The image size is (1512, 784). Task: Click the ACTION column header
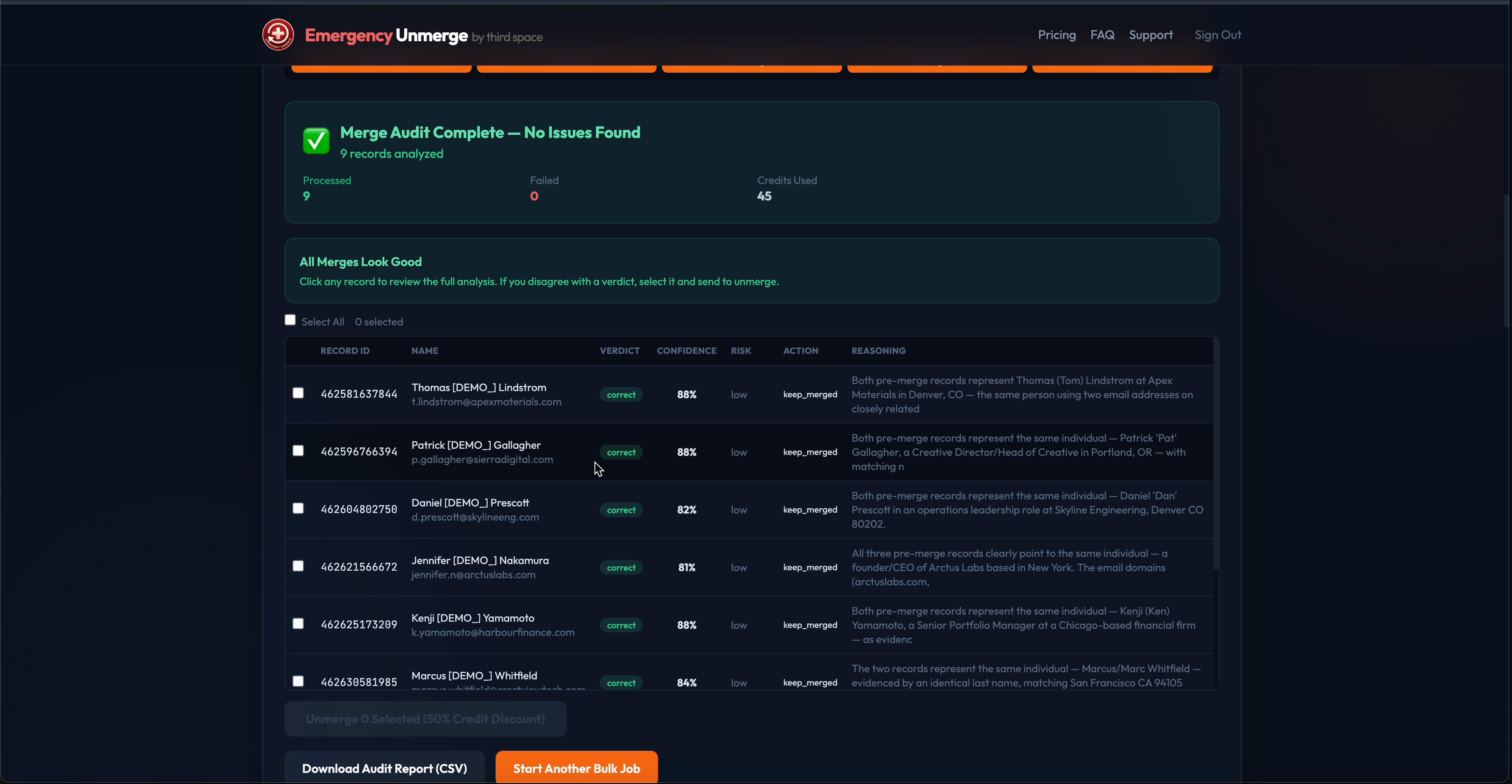(801, 351)
